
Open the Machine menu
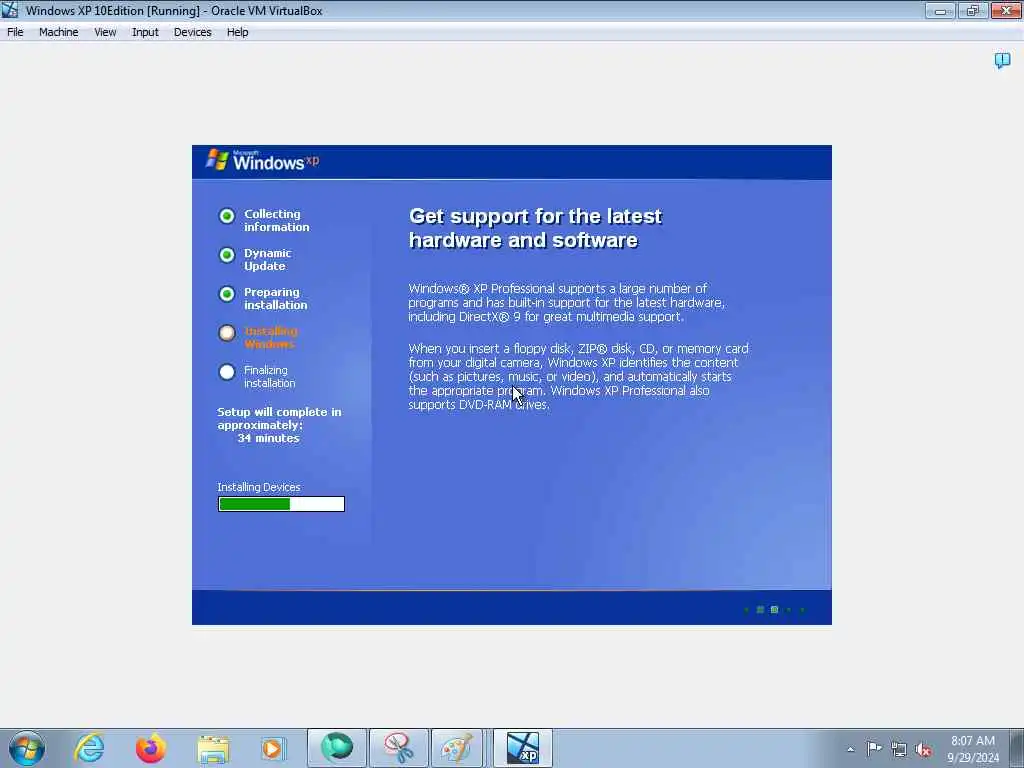[58, 32]
